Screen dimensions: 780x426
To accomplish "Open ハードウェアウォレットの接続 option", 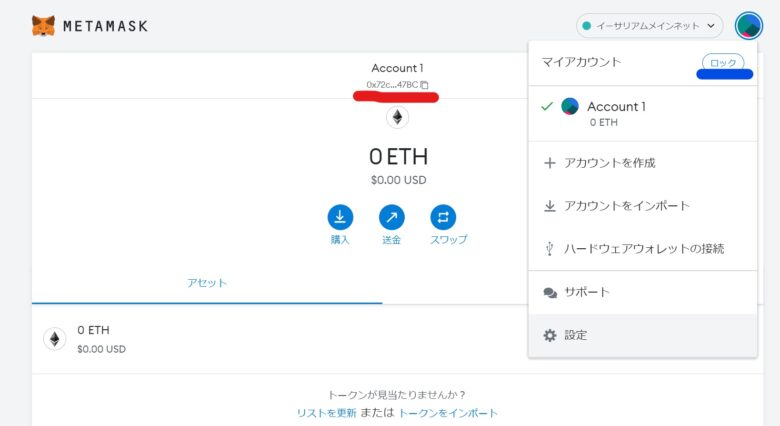I will click(x=643, y=248).
